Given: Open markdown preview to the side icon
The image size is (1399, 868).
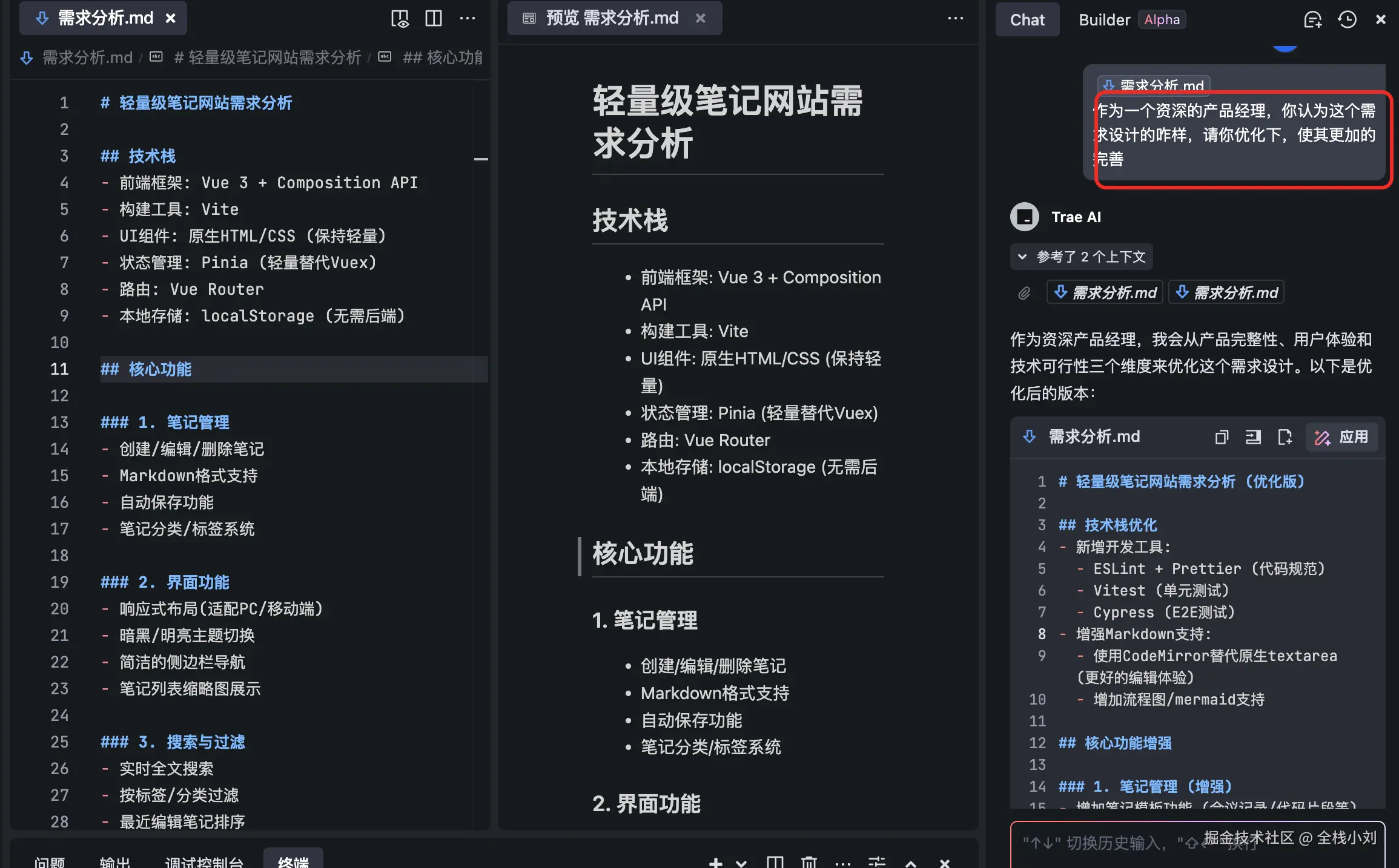Looking at the screenshot, I should pos(400,19).
